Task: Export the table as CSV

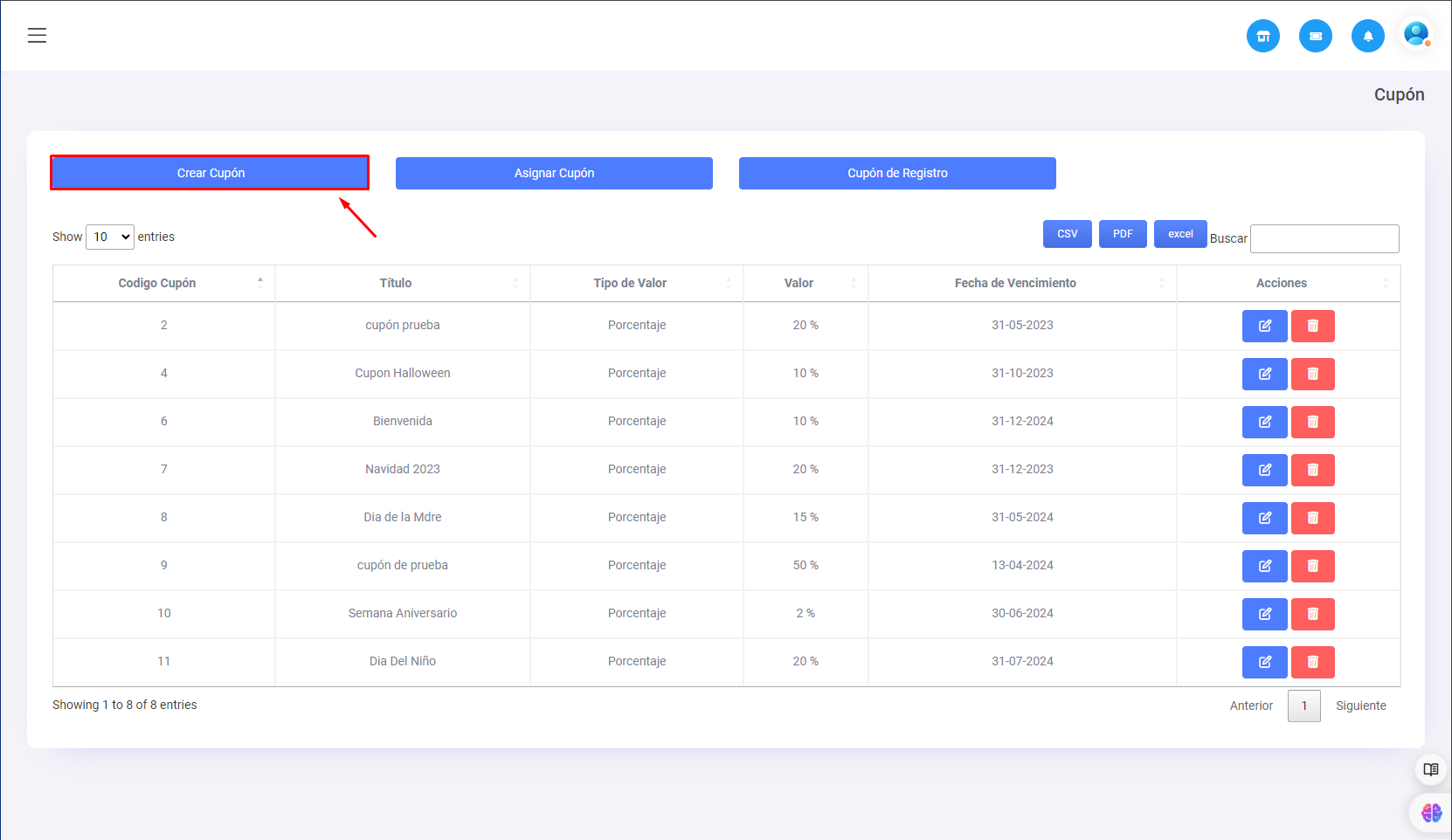Action: (1067, 234)
